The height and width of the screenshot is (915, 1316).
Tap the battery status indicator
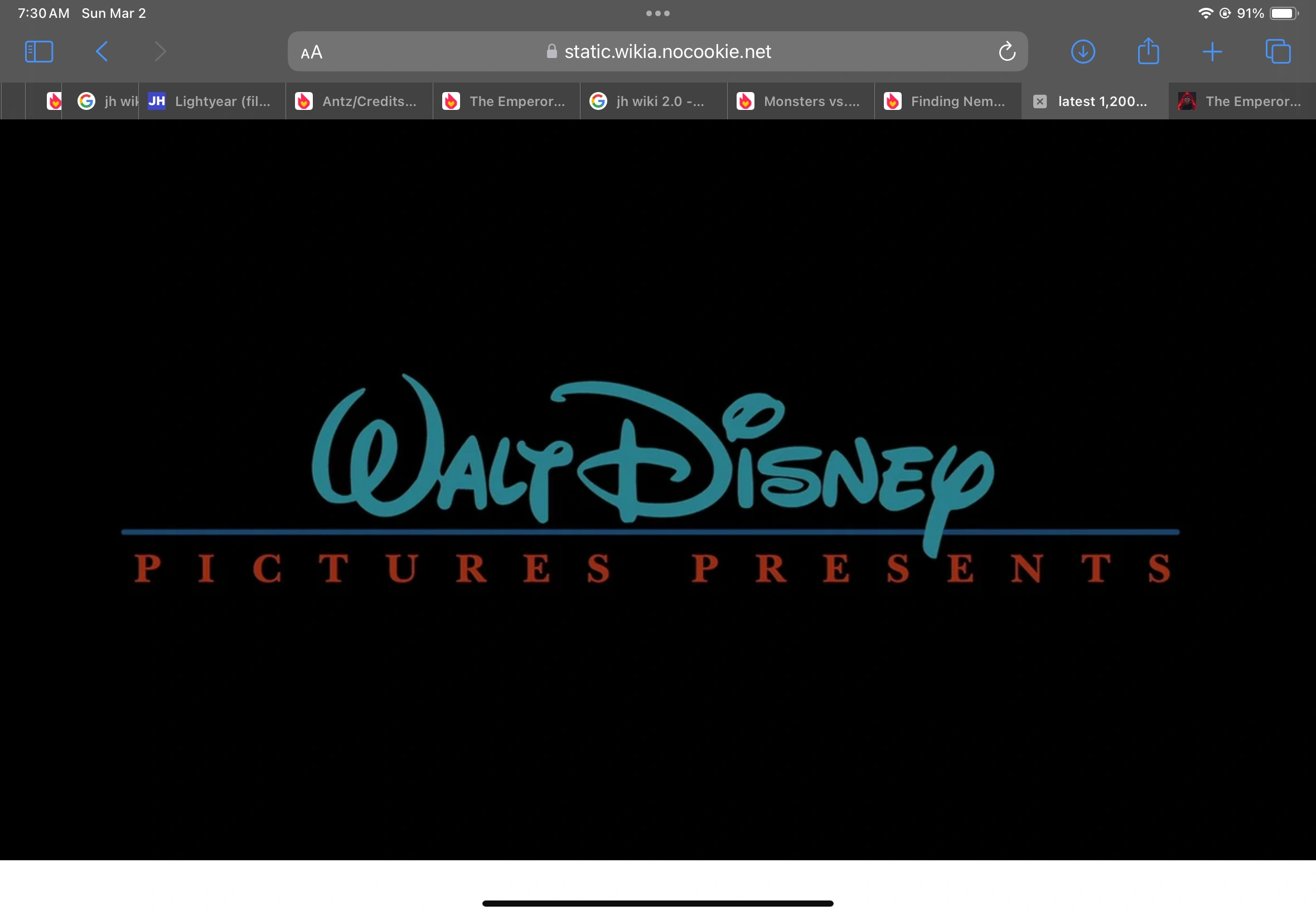pyautogui.click(x=1284, y=13)
